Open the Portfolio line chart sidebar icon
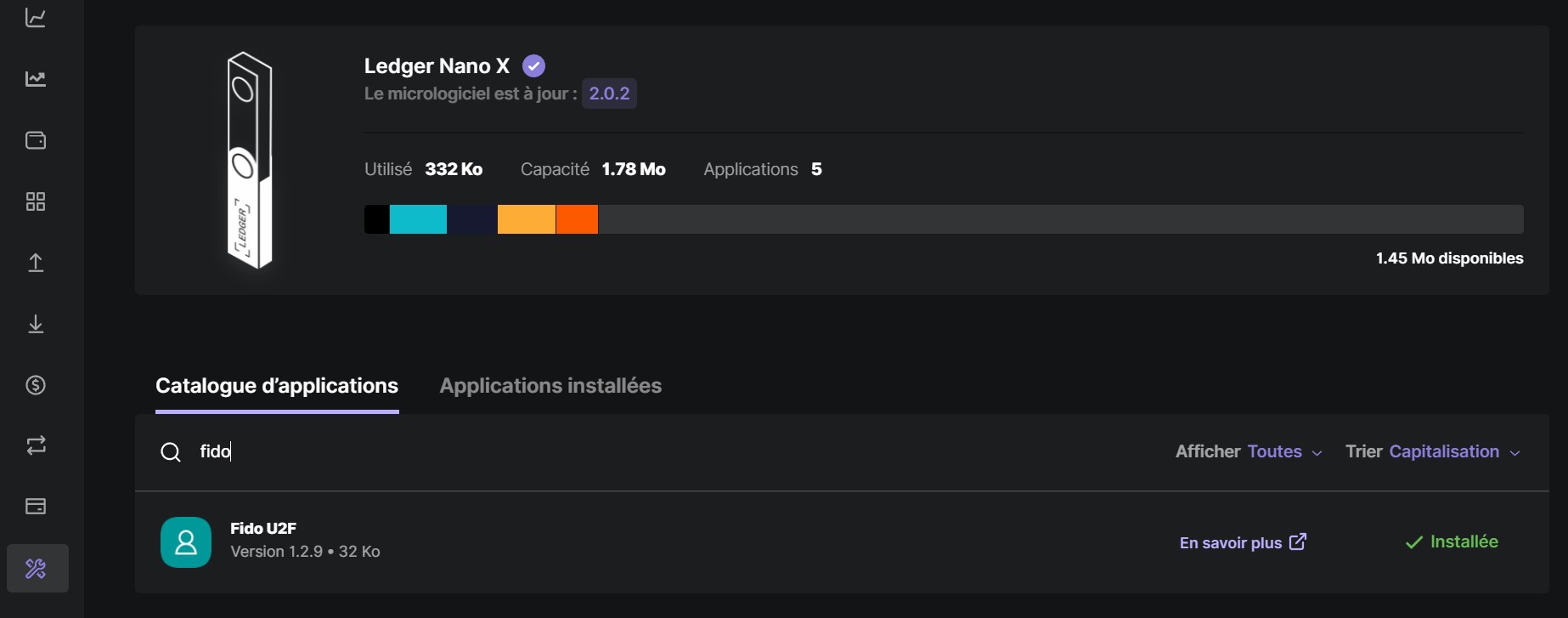 pyautogui.click(x=36, y=18)
